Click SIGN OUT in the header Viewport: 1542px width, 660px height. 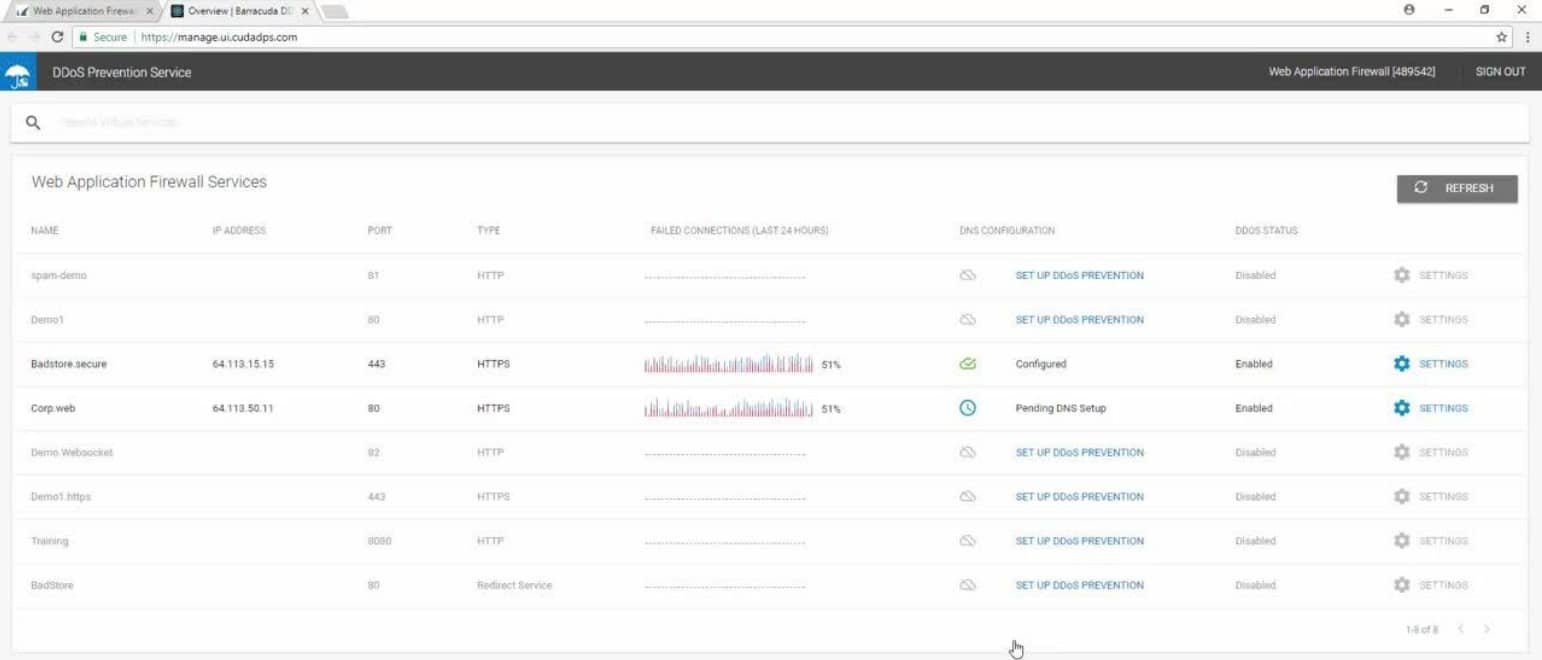pos(1500,72)
